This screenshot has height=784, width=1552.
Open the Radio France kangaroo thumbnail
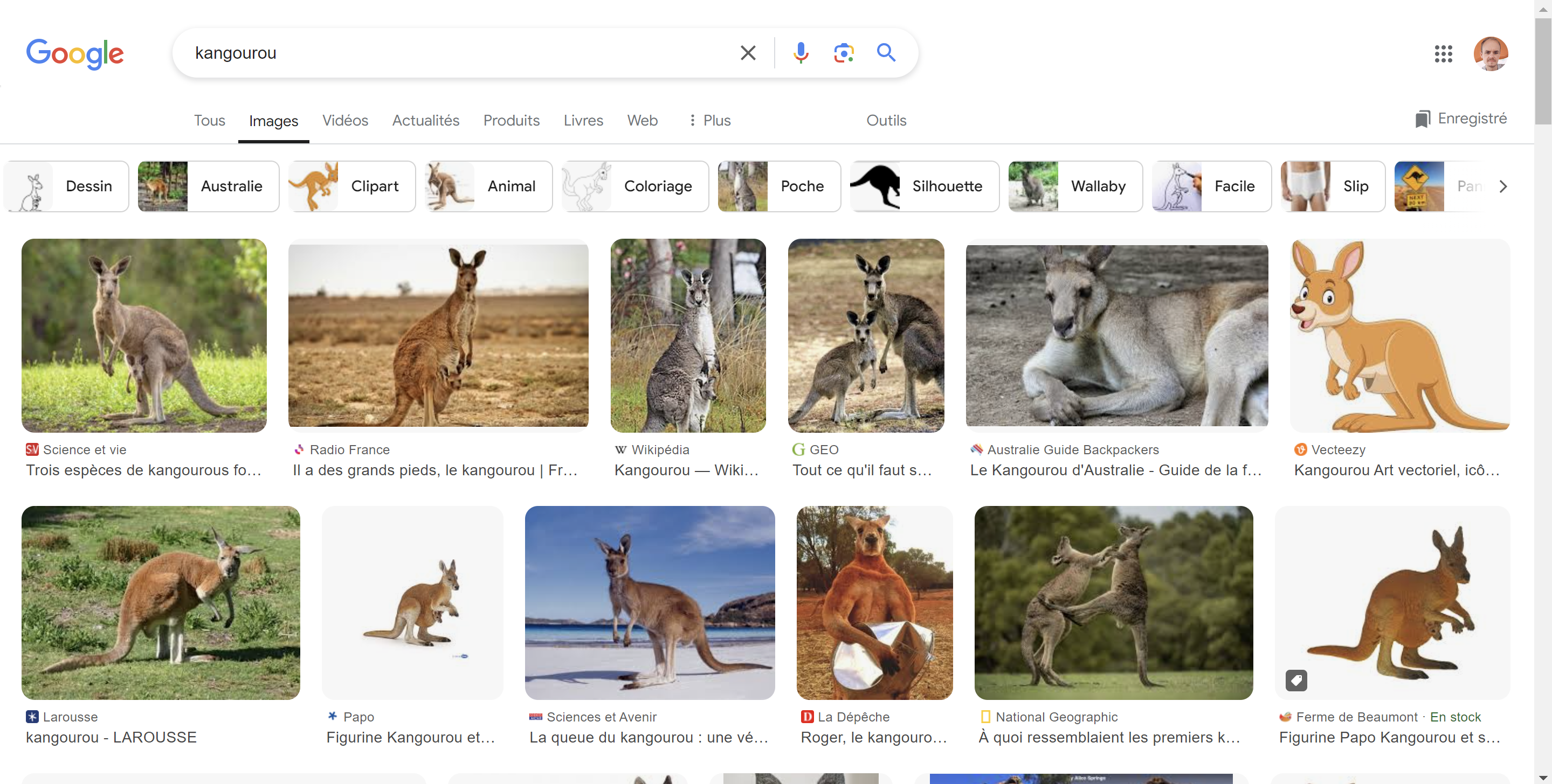click(x=438, y=335)
